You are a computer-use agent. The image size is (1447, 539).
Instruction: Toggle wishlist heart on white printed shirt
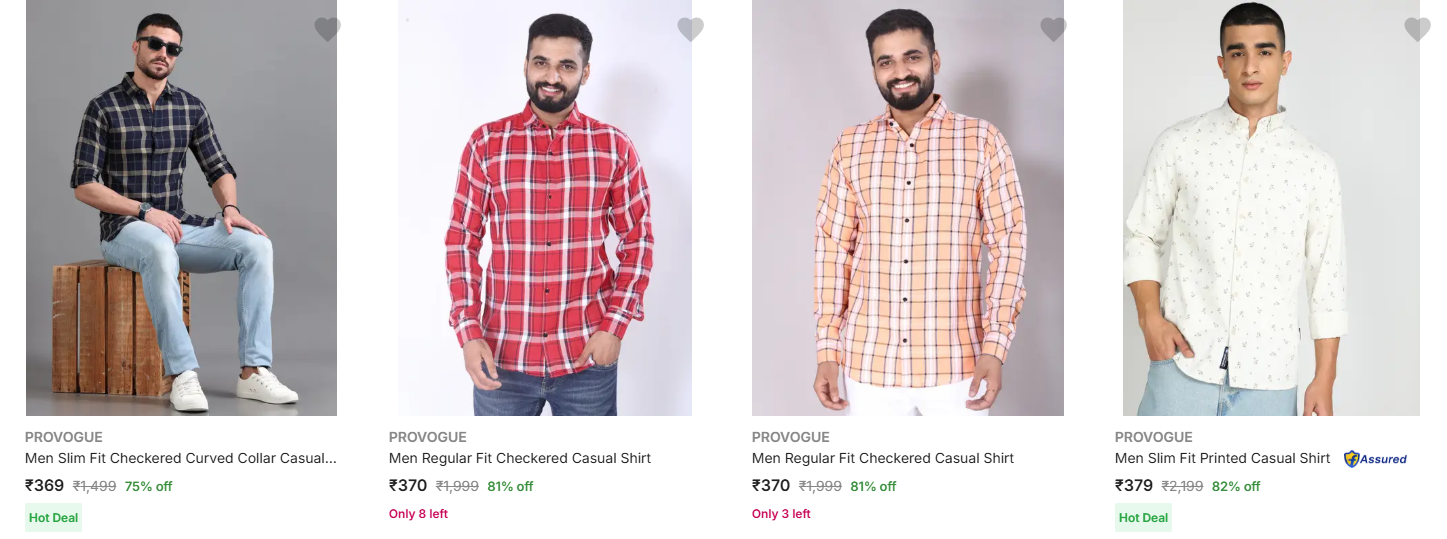(1417, 29)
